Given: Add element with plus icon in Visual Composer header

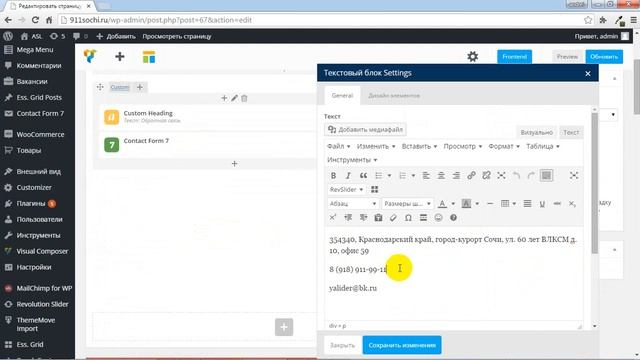Looking at the screenshot, I should click(x=120, y=56).
